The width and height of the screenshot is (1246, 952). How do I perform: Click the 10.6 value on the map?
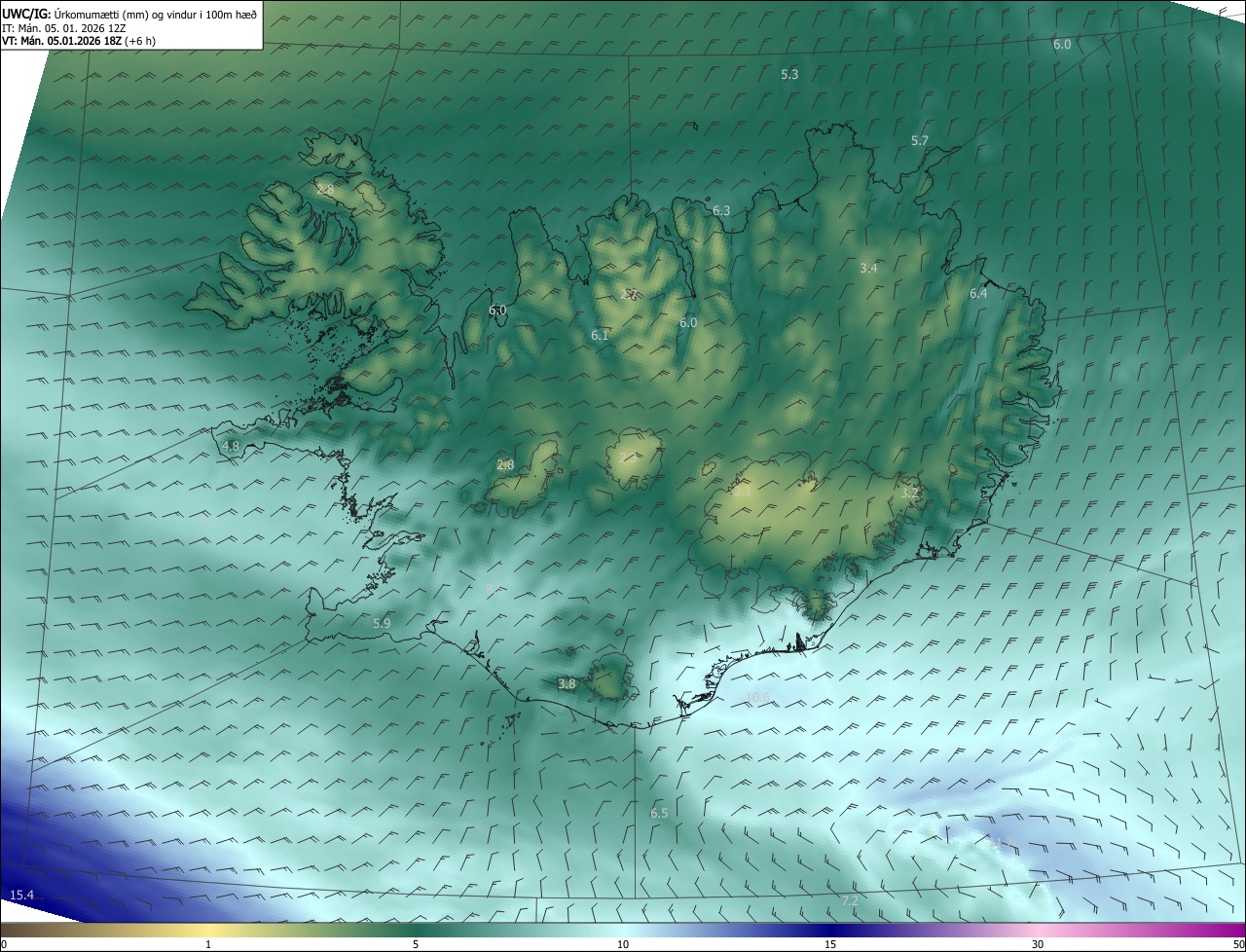[x=757, y=697]
